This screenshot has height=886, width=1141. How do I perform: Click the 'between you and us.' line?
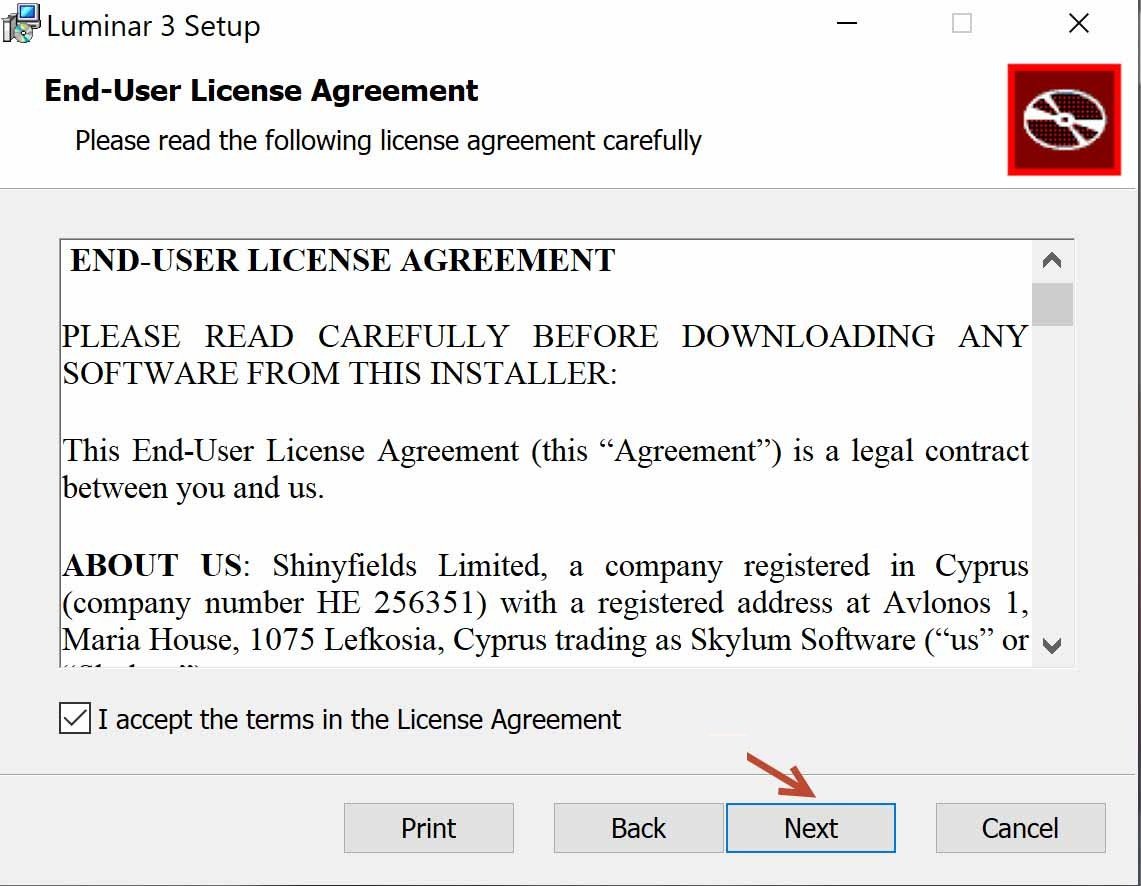193,488
